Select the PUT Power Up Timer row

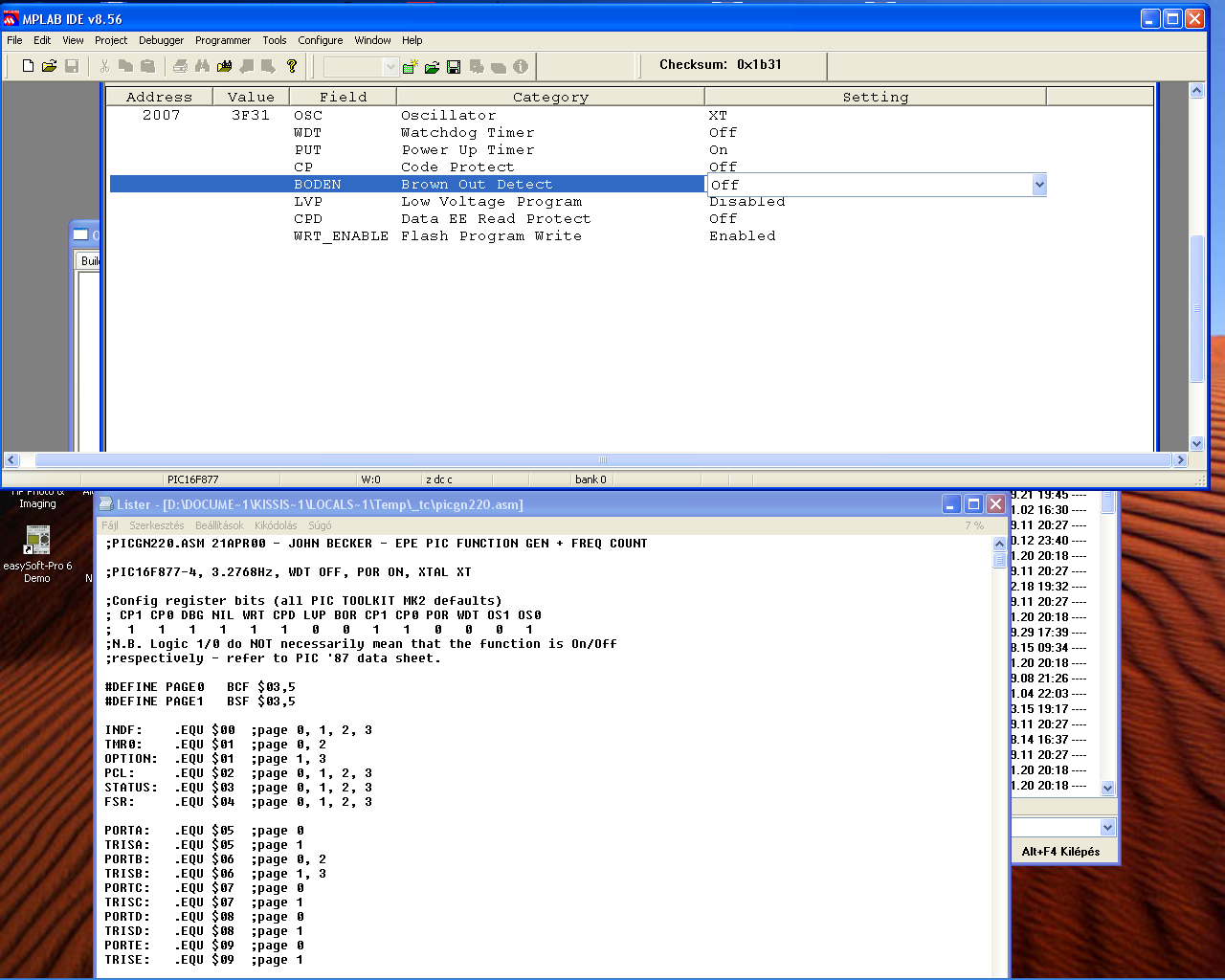coord(578,149)
